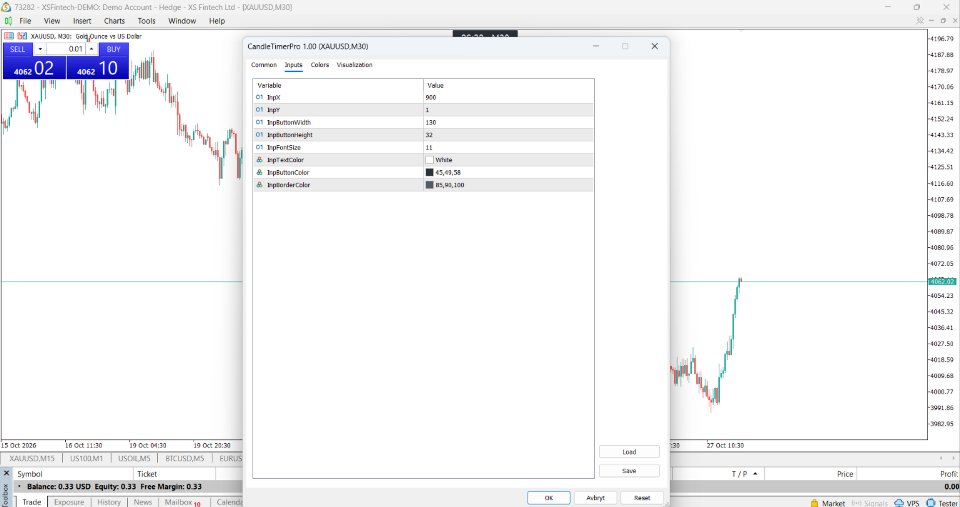The height and width of the screenshot is (507, 960).
Task: Click the Variable column header
Action: pos(338,85)
